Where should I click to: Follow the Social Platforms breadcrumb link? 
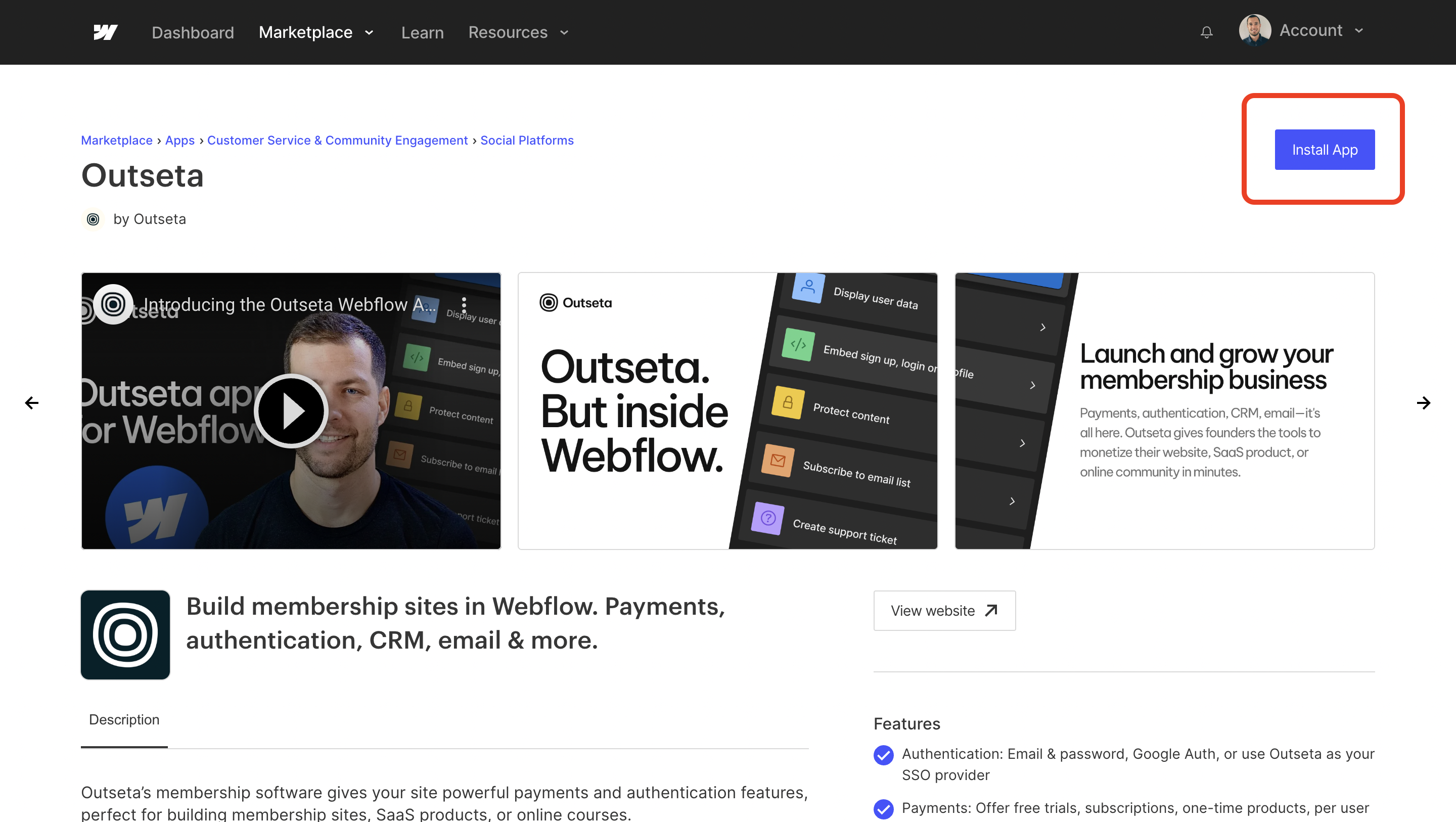[527, 140]
